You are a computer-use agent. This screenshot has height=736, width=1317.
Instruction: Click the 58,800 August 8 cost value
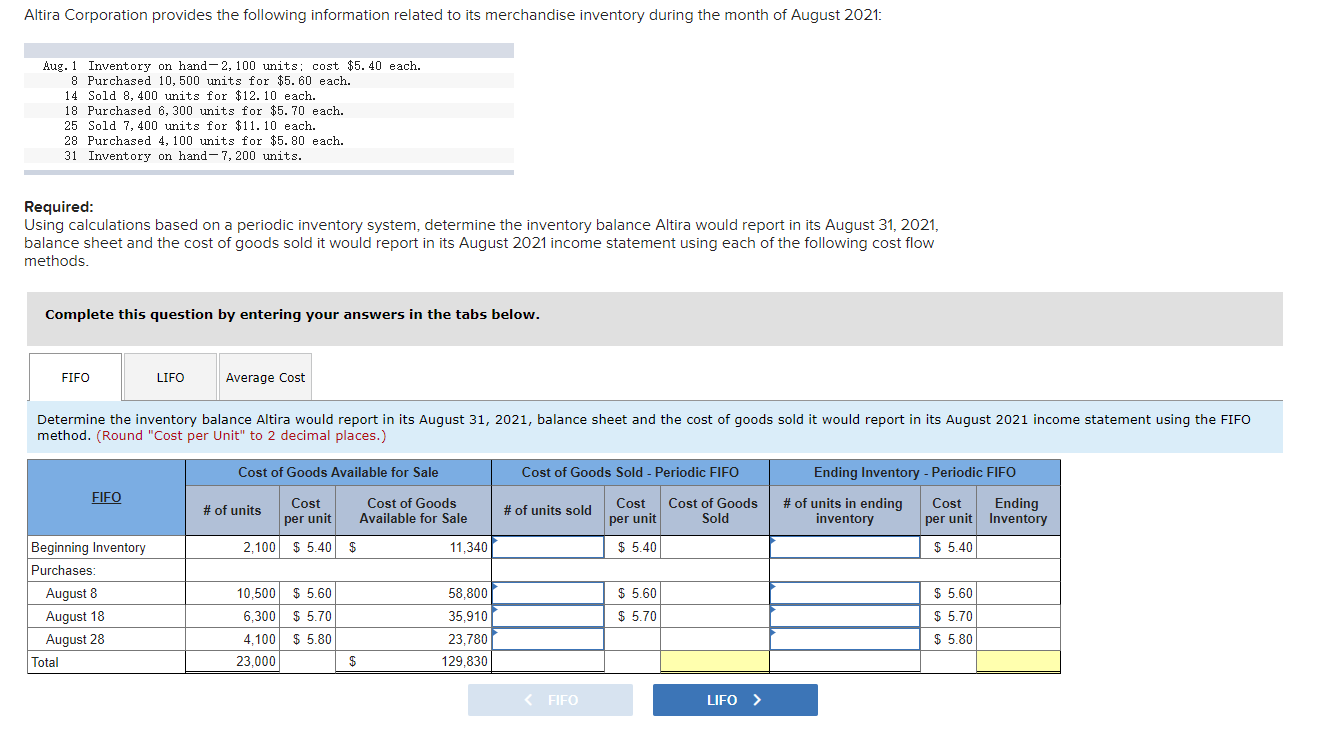pyautogui.click(x=469, y=593)
